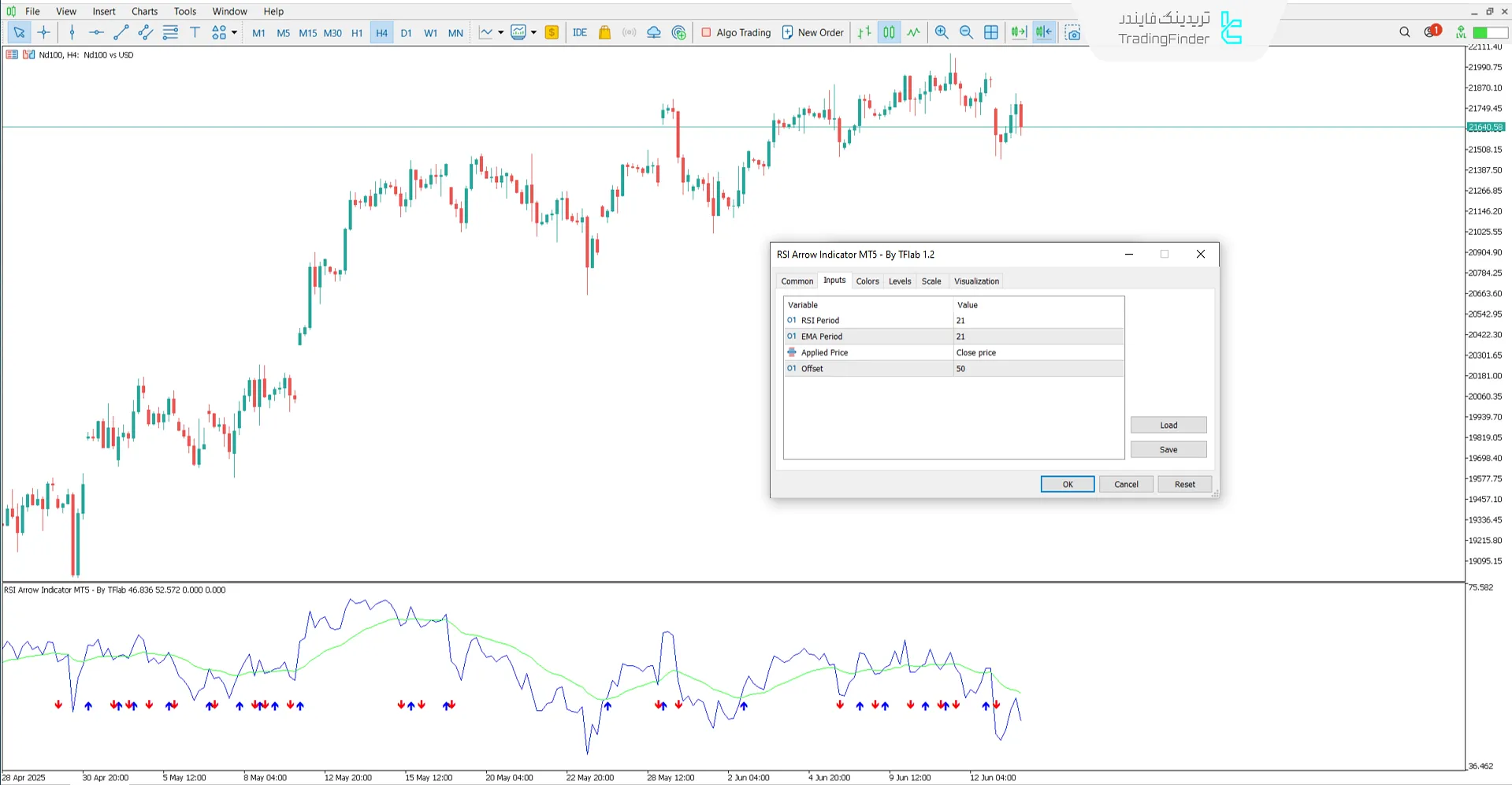
Task: Open the chart type dropdown arrow
Action: (500, 32)
